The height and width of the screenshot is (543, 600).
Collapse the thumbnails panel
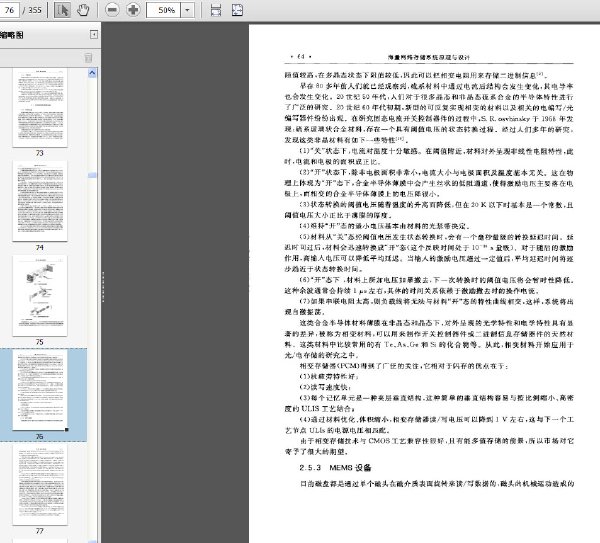click(x=94, y=35)
